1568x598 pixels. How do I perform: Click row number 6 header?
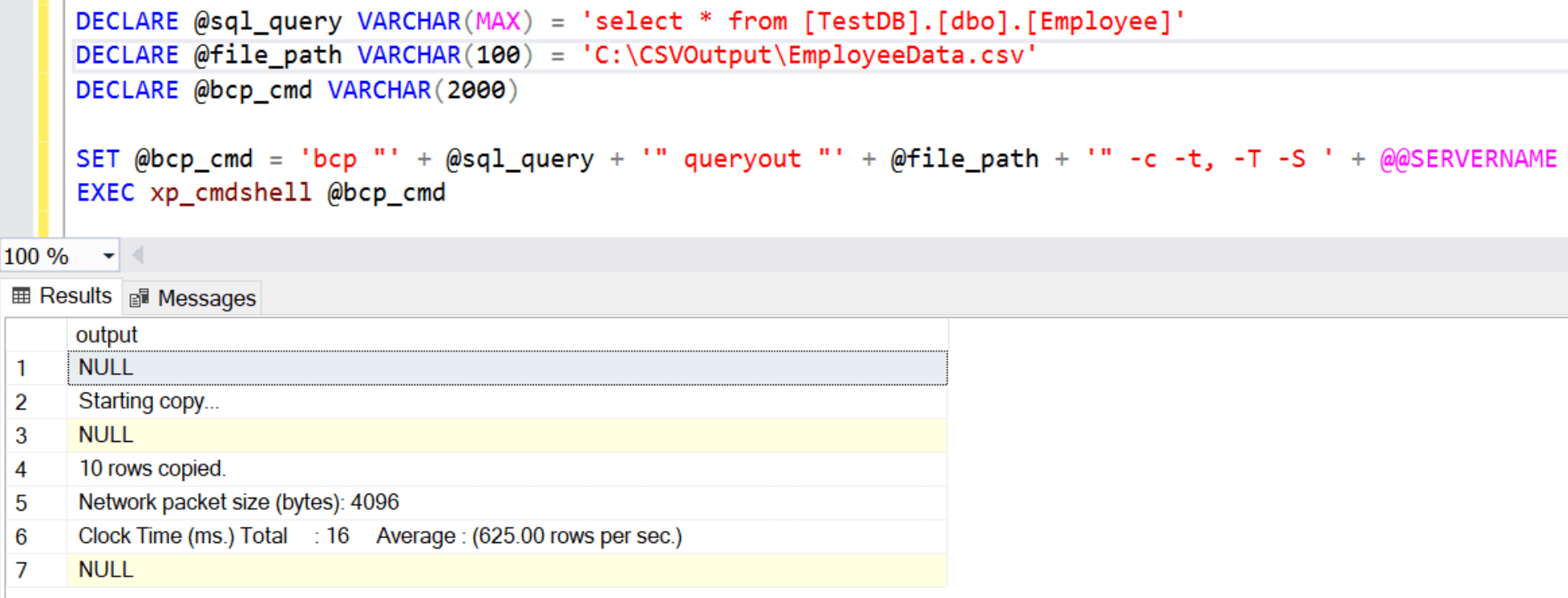coord(36,537)
